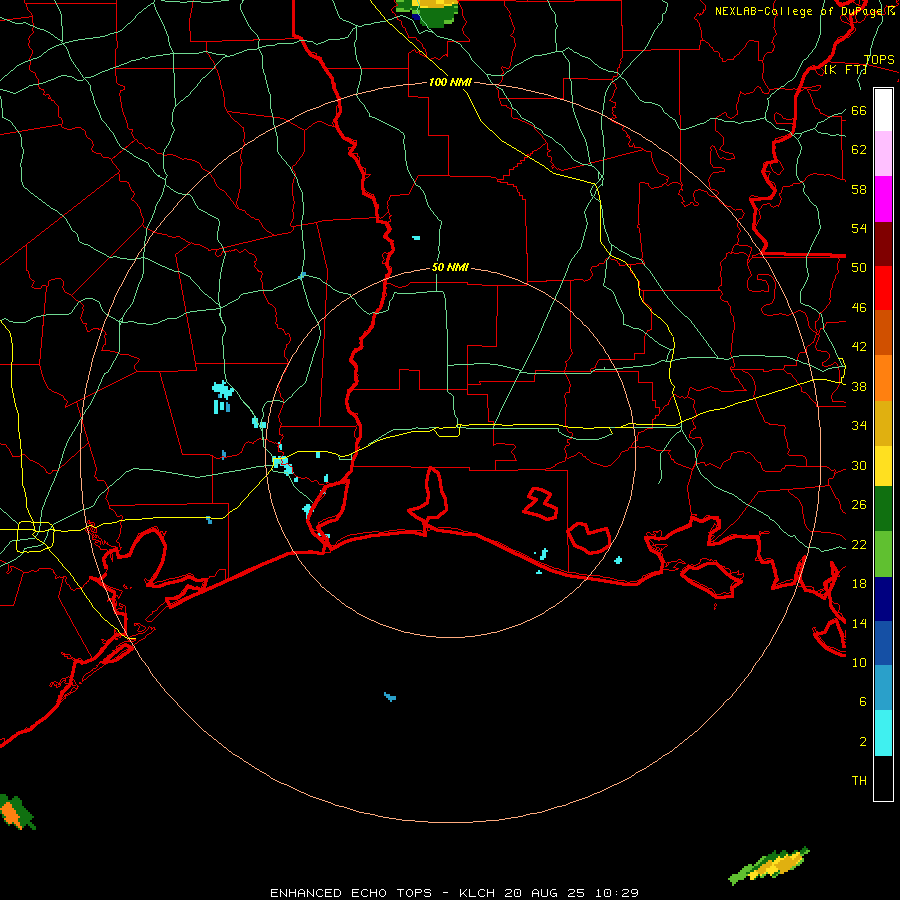Click the 100 NMI range ring label
This screenshot has width=900, height=900.
pos(450,82)
